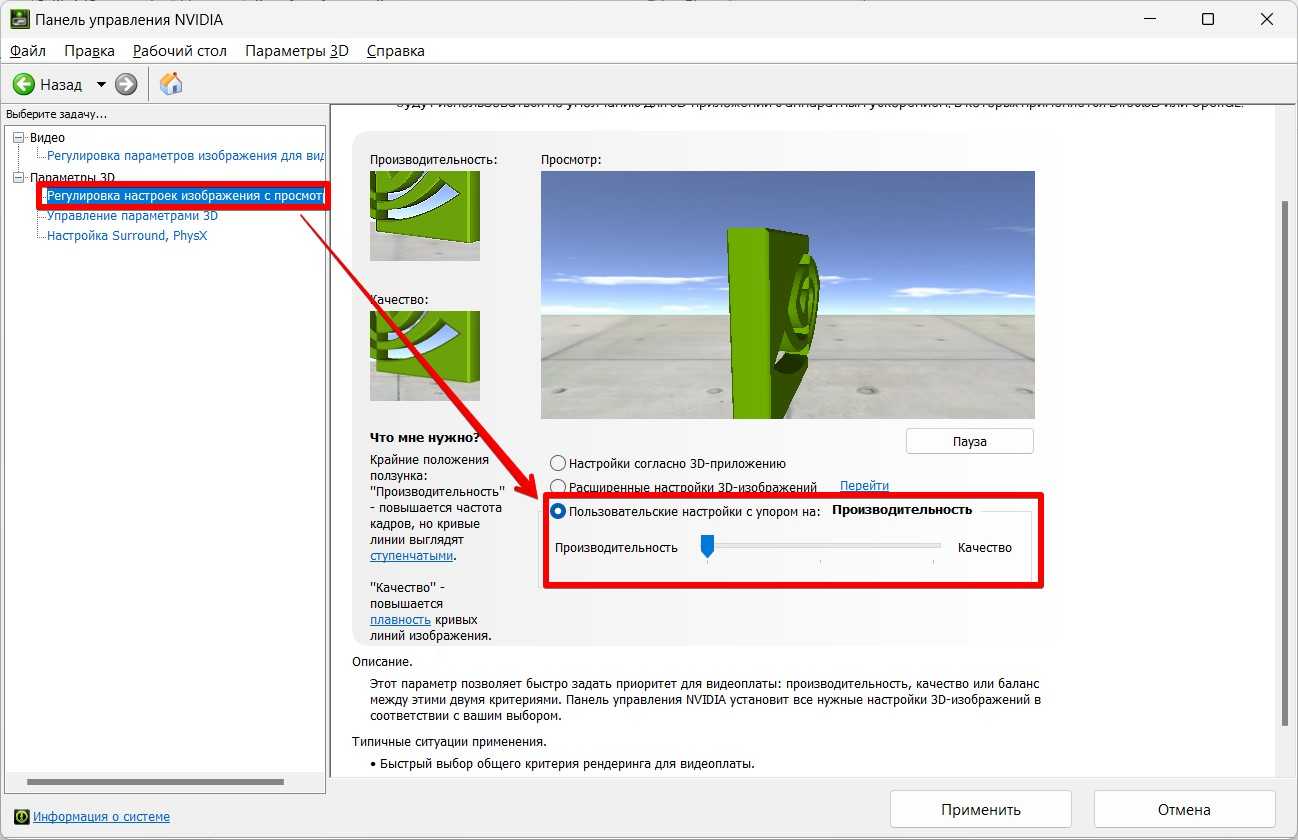Viewport: 1298px width, 840px height.
Task: Close the NVIDIA control panel window
Action: click(x=1269, y=19)
